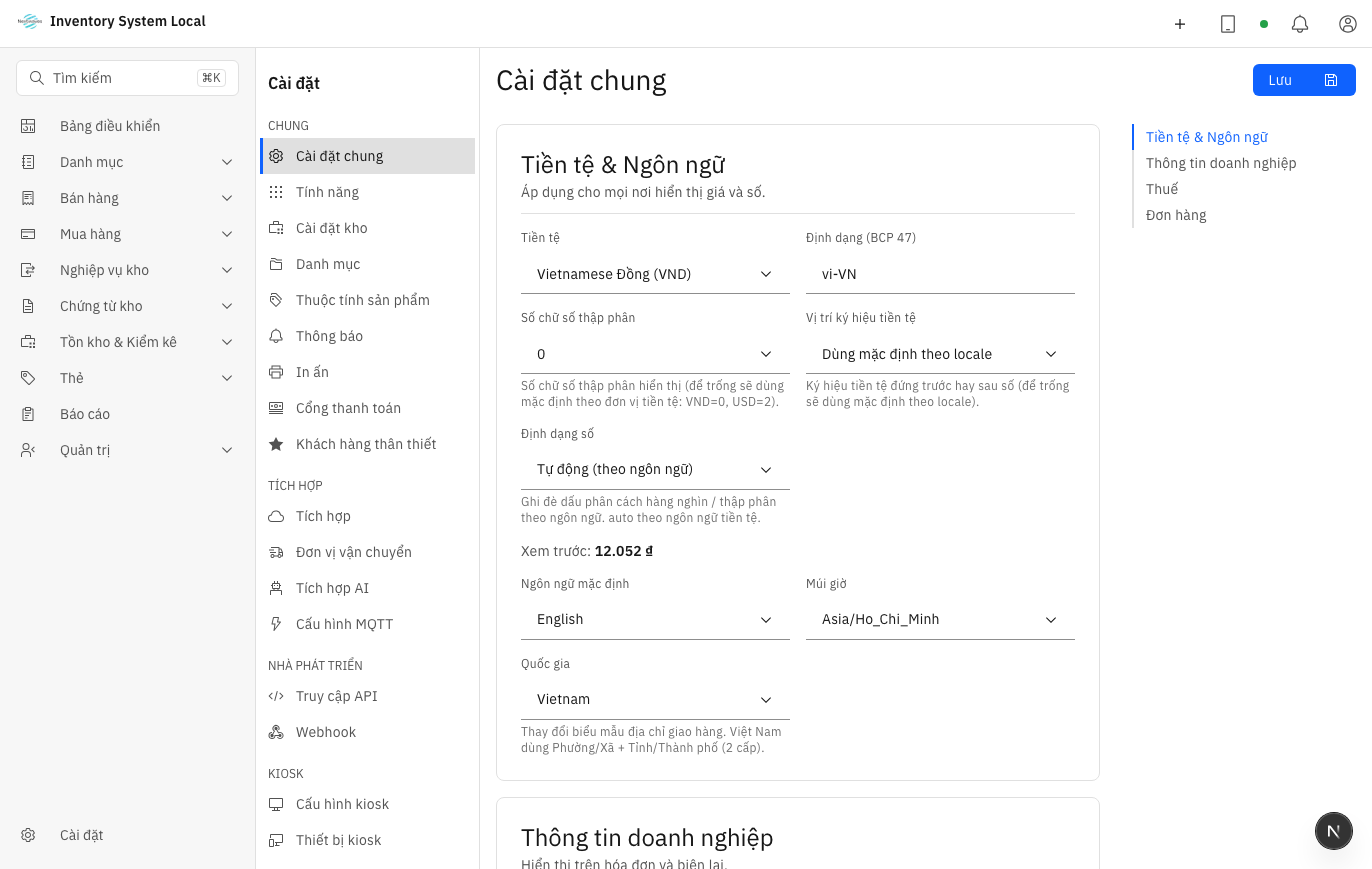Viewport: 1372px width, 869px height.
Task: Expand the Bán hàng sidebar chevron
Action: [x=227, y=198]
